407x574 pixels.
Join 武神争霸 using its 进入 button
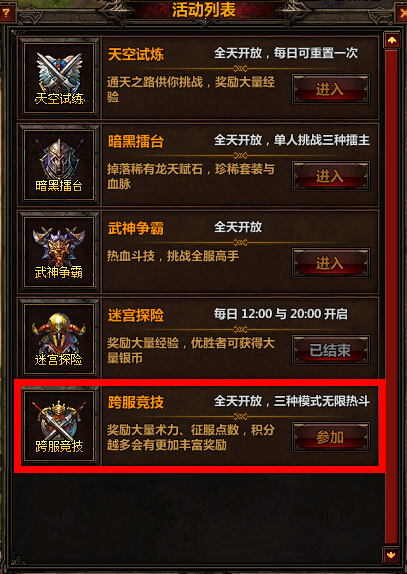331,263
